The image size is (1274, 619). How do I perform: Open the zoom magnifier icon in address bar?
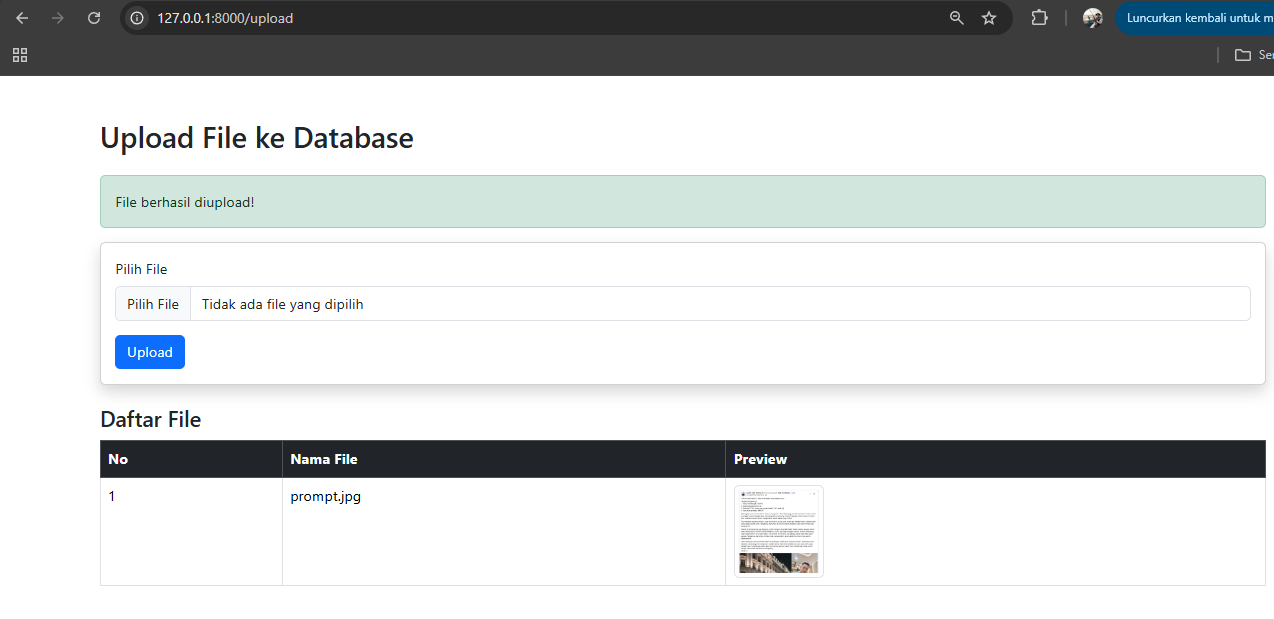957,18
